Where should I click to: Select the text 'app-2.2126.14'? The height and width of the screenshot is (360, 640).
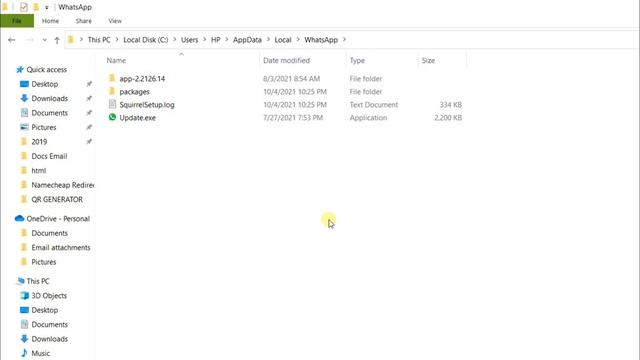point(142,79)
